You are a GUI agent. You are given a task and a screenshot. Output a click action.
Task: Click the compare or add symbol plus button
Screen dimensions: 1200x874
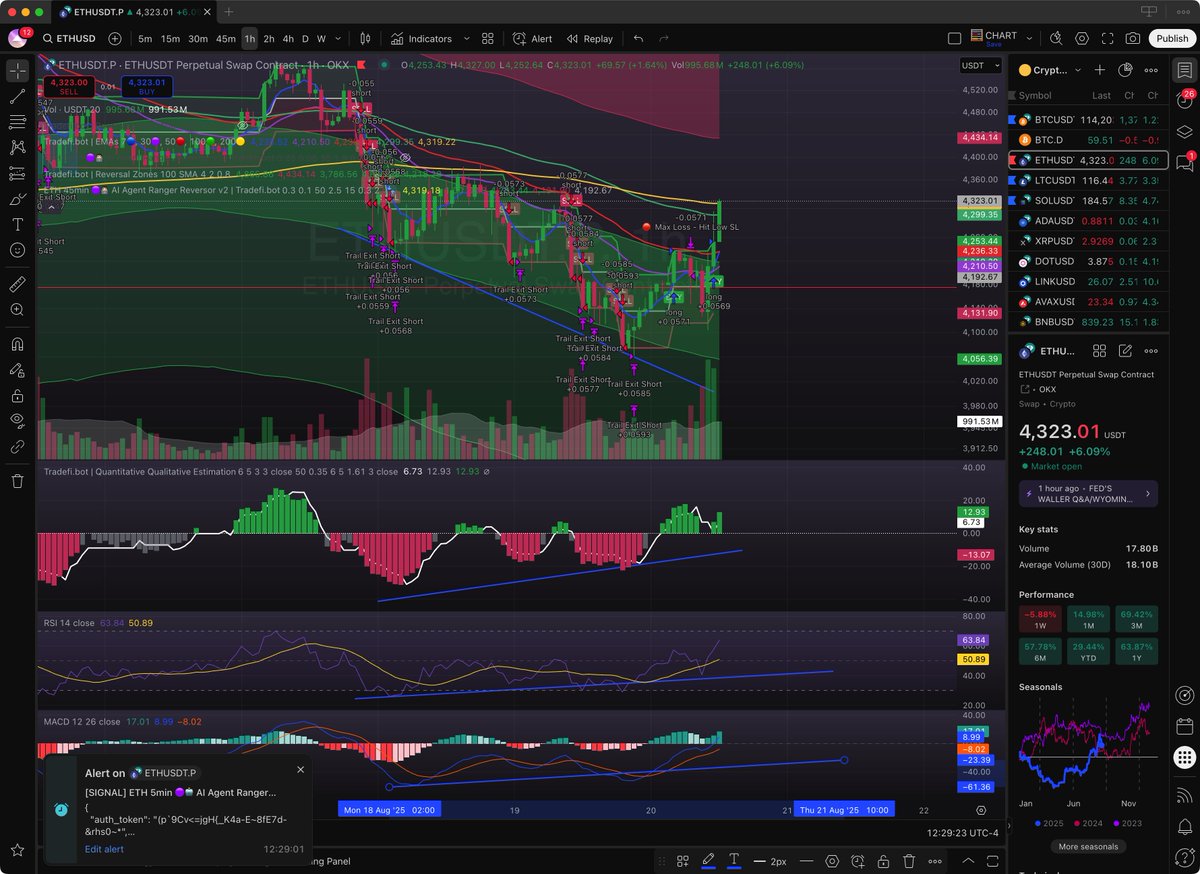pos(115,39)
